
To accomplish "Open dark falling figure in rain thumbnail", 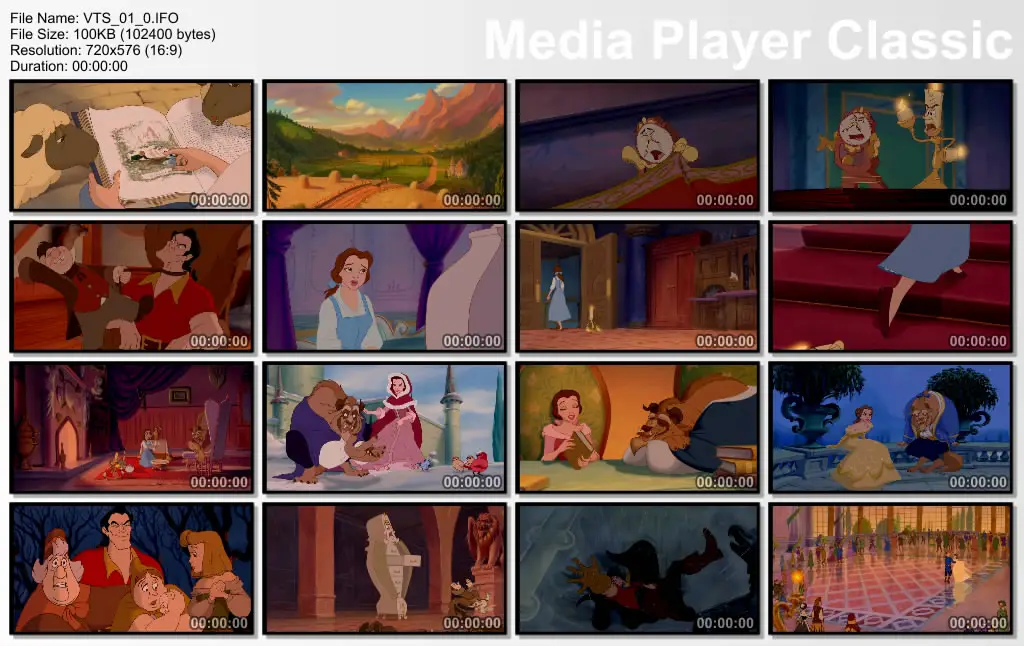I will 638,569.
